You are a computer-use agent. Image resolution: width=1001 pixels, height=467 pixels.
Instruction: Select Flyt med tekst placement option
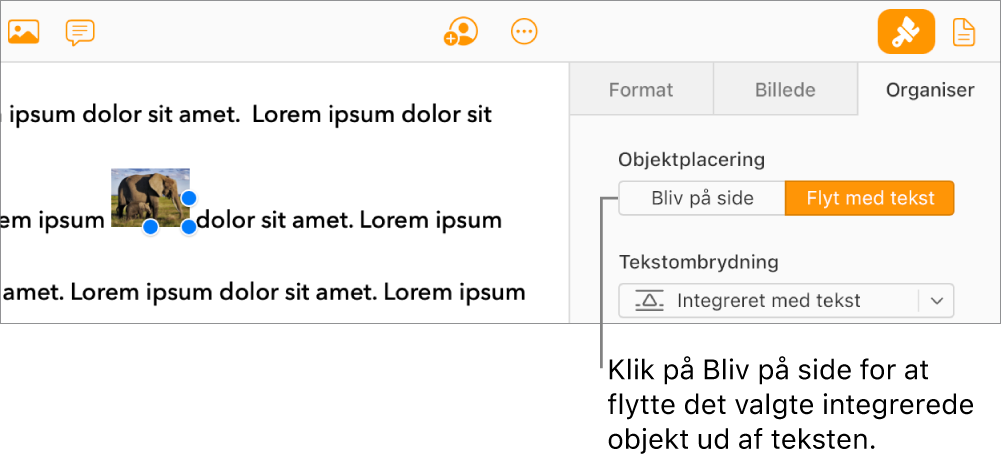870,198
